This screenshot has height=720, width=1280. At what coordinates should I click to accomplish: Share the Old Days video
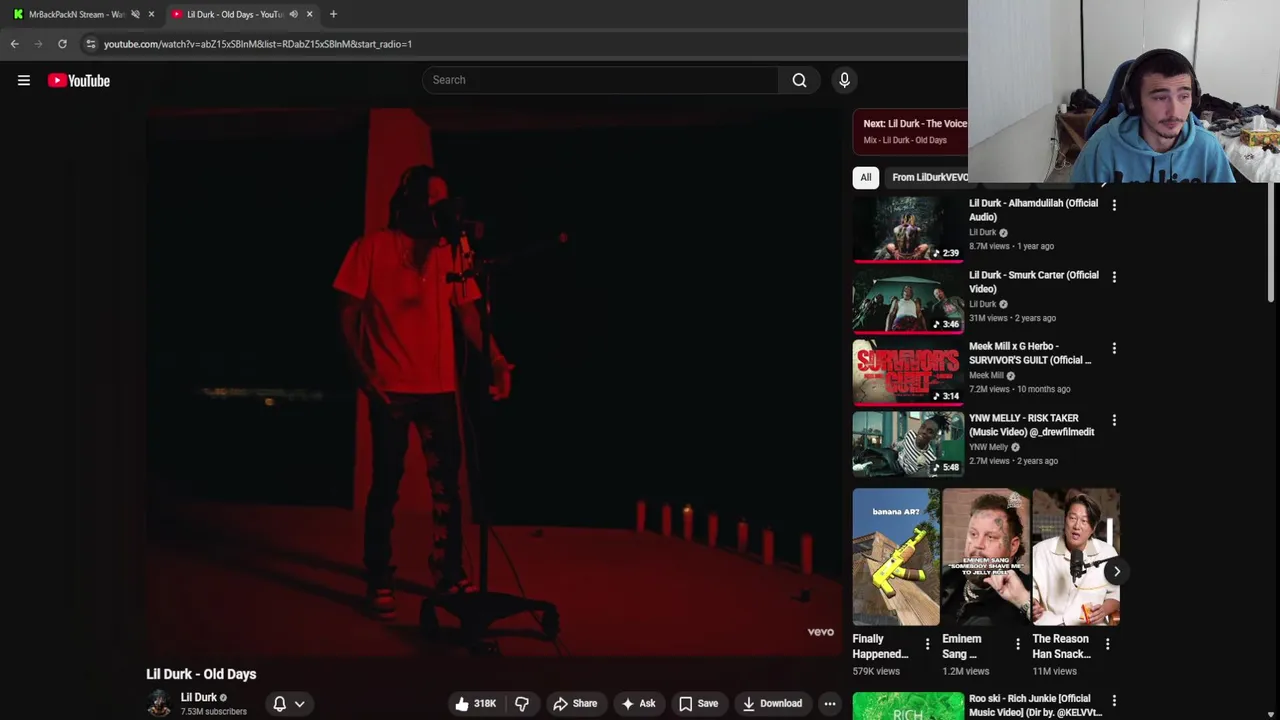pyautogui.click(x=575, y=704)
